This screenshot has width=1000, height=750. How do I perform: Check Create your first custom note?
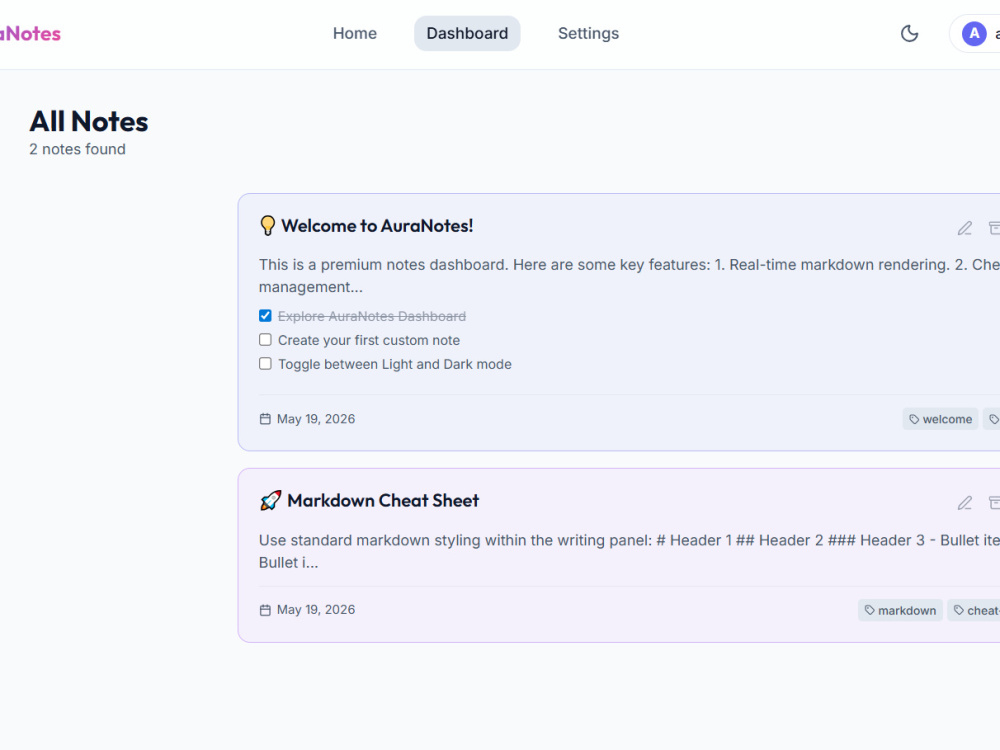tap(265, 340)
